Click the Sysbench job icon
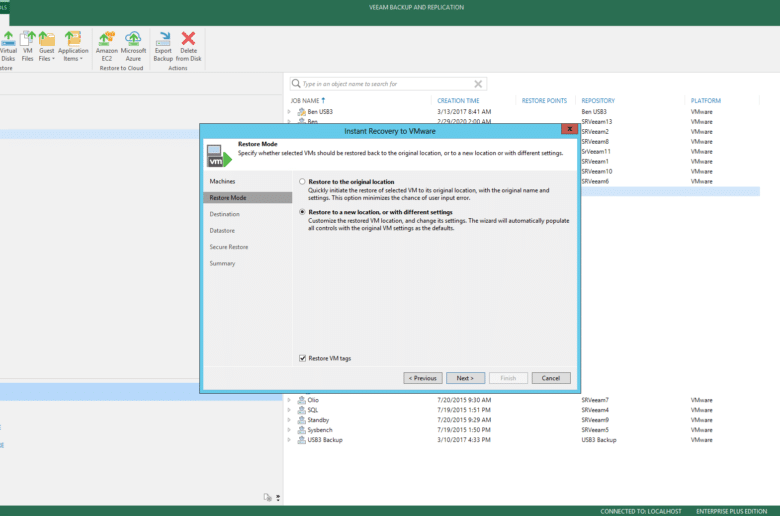This screenshot has width=780, height=516. (301, 430)
